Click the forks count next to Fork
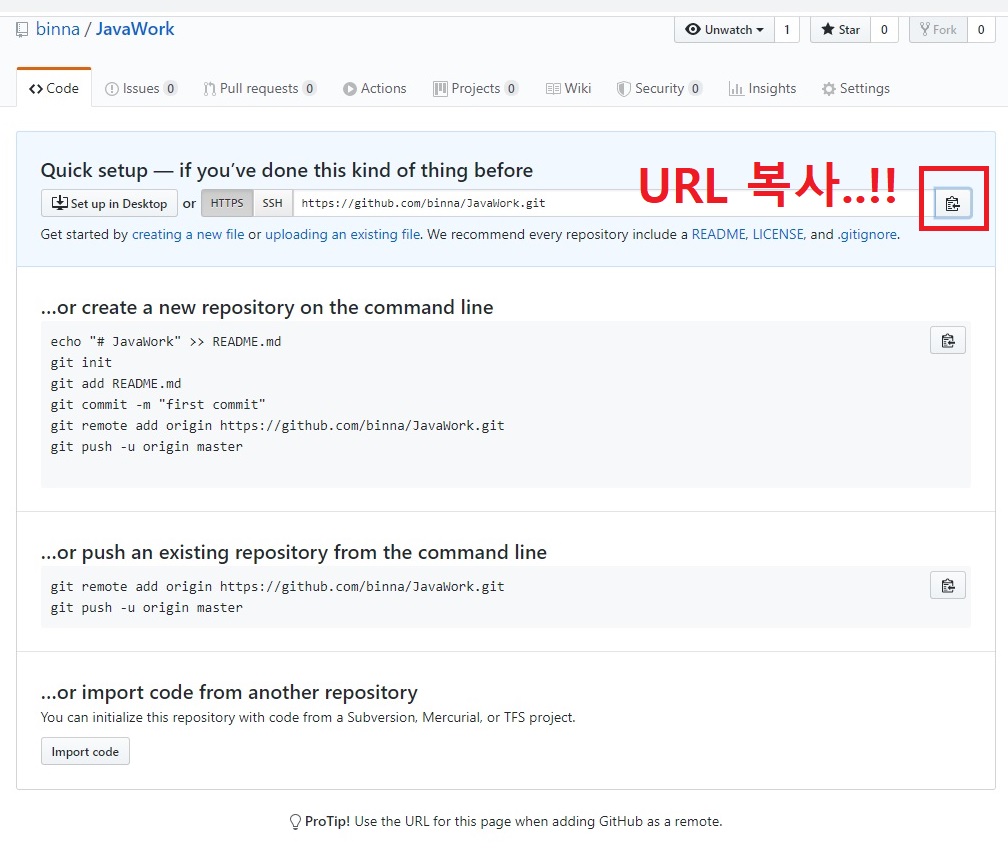The width and height of the screenshot is (1008, 853). 981,30
